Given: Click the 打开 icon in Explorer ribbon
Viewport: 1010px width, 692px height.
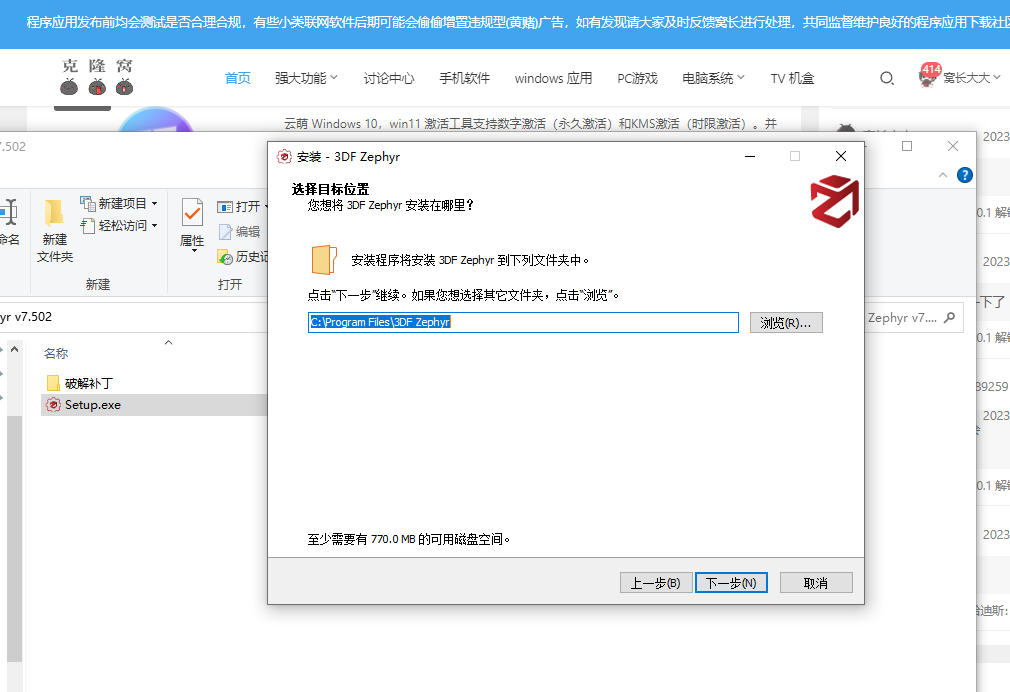Looking at the screenshot, I should point(225,207).
